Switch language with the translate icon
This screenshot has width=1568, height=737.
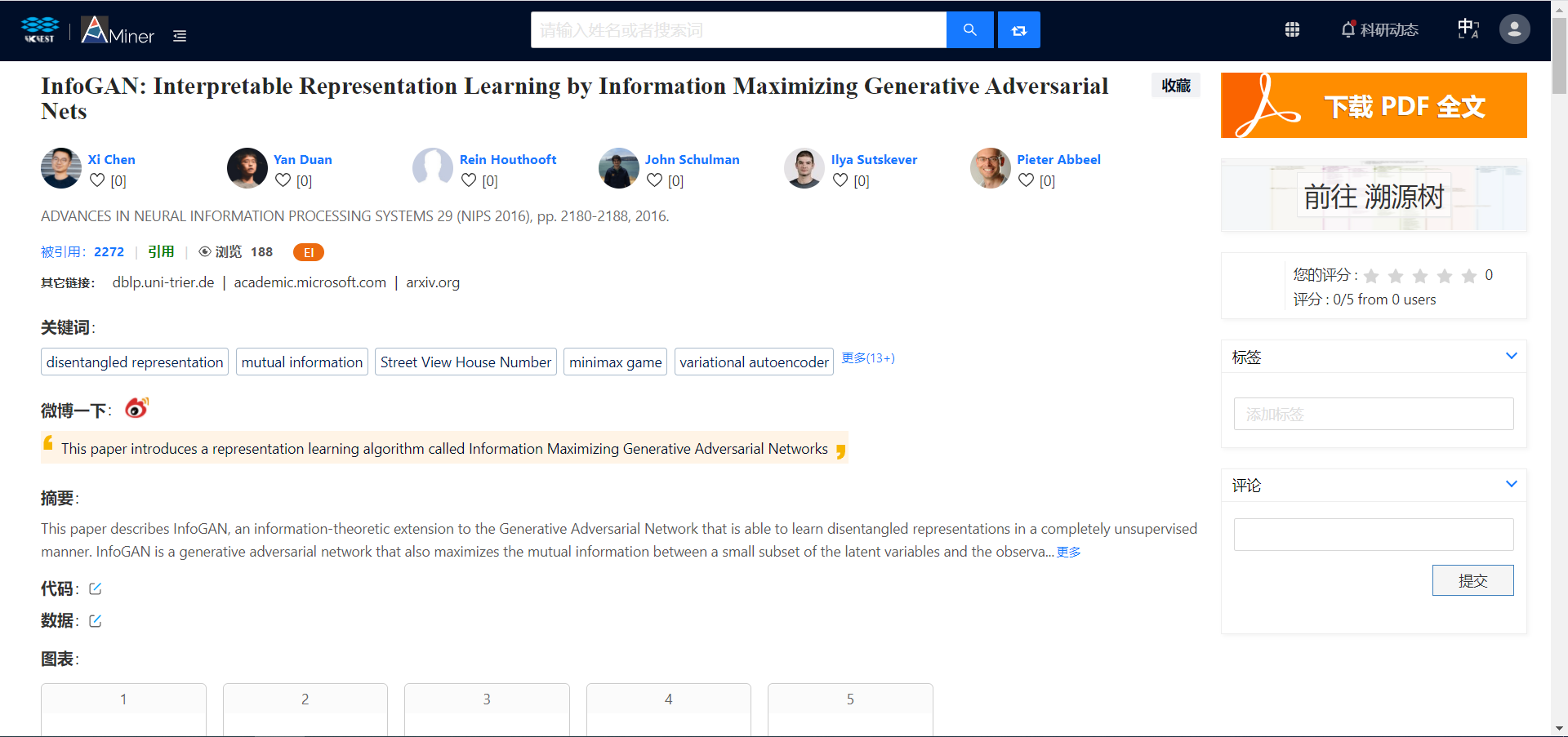[1468, 29]
